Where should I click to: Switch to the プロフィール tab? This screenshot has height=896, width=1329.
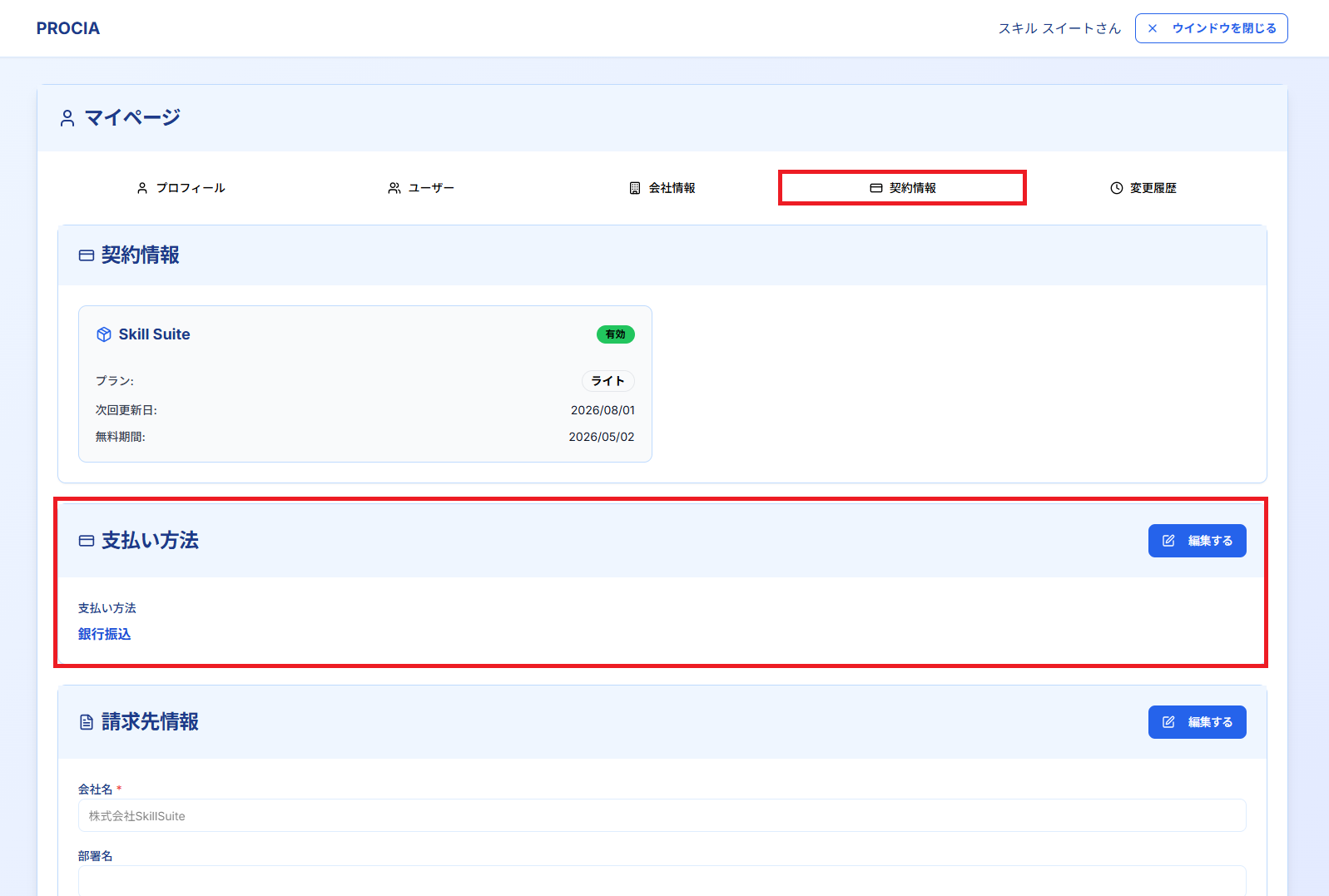181,188
